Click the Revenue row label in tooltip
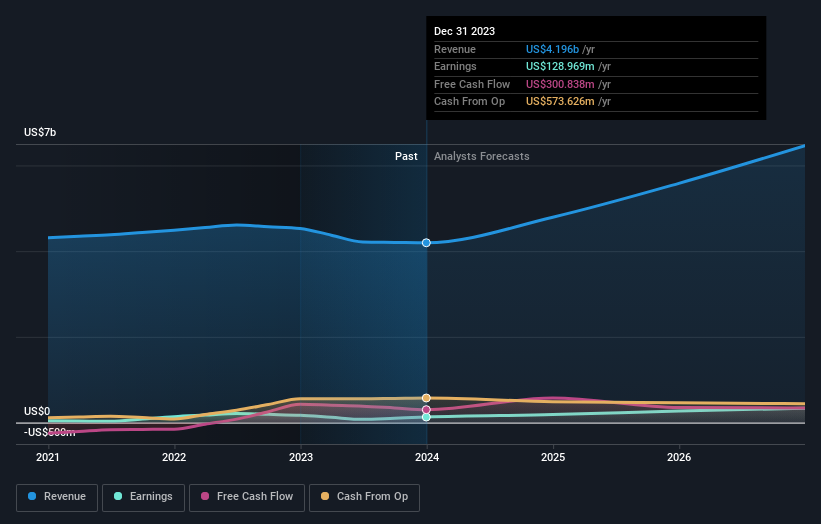Viewport: 821px width, 524px height. click(x=455, y=49)
